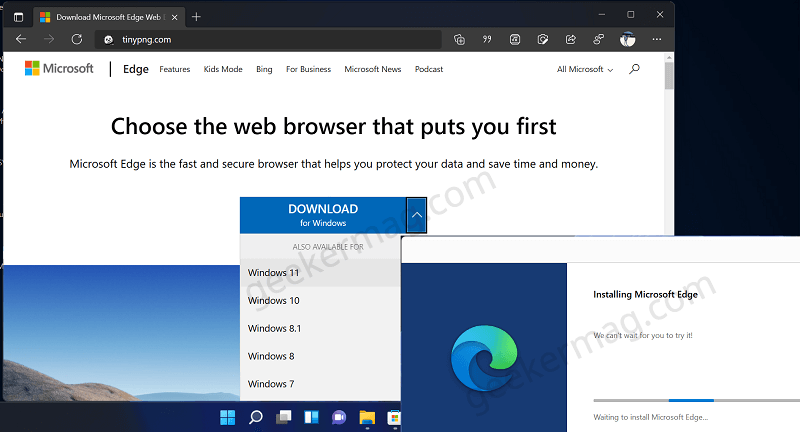Click the Microsoft logo in page header
This screenshot has width=800, height=432.
pos(59,68)
